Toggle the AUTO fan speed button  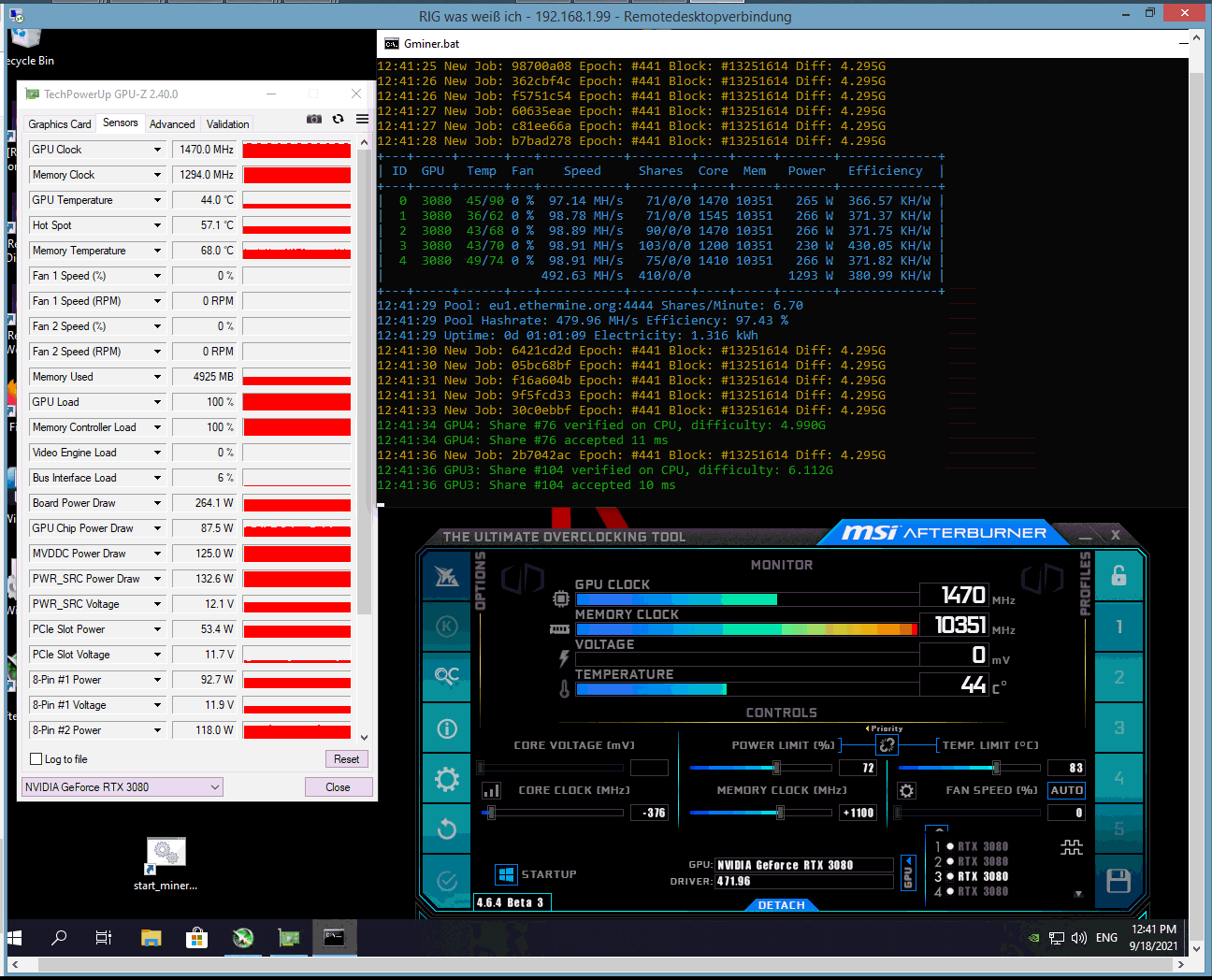coord(1066,790)
